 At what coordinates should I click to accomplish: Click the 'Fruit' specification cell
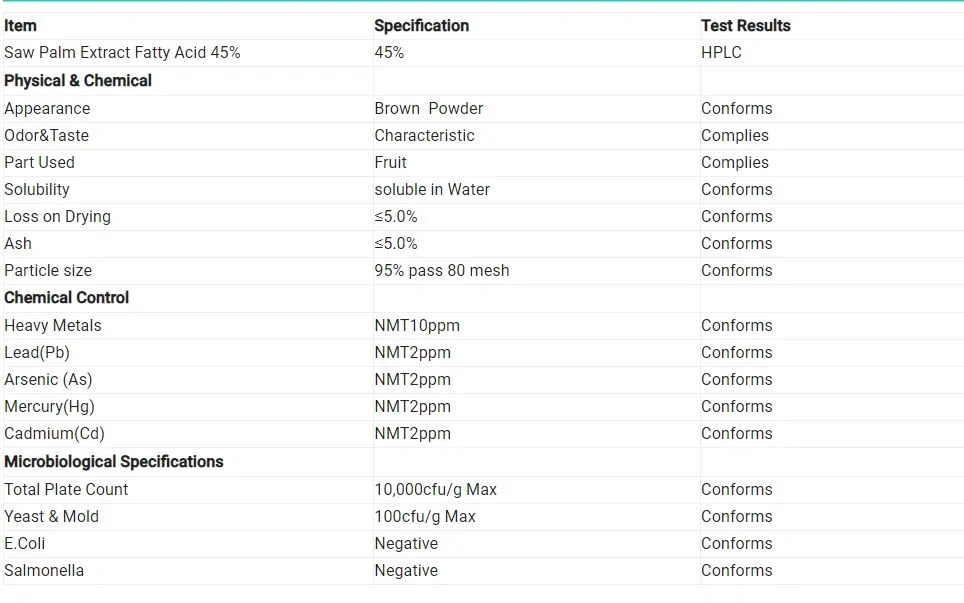(390, 163)
